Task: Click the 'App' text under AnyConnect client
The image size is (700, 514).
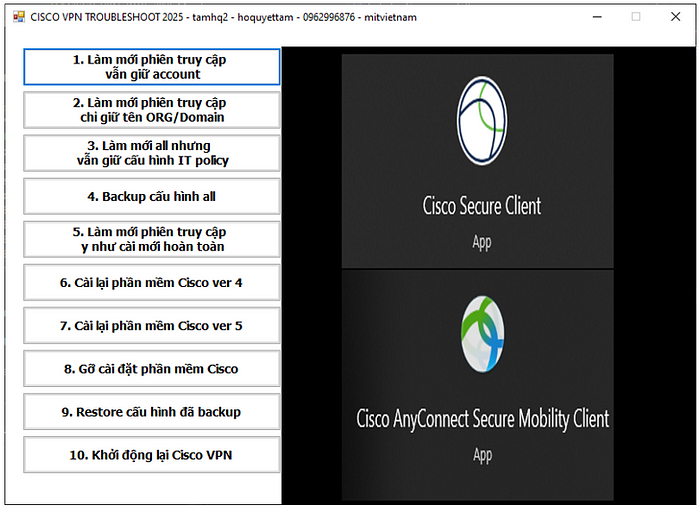Action: [x=483, y=455]
